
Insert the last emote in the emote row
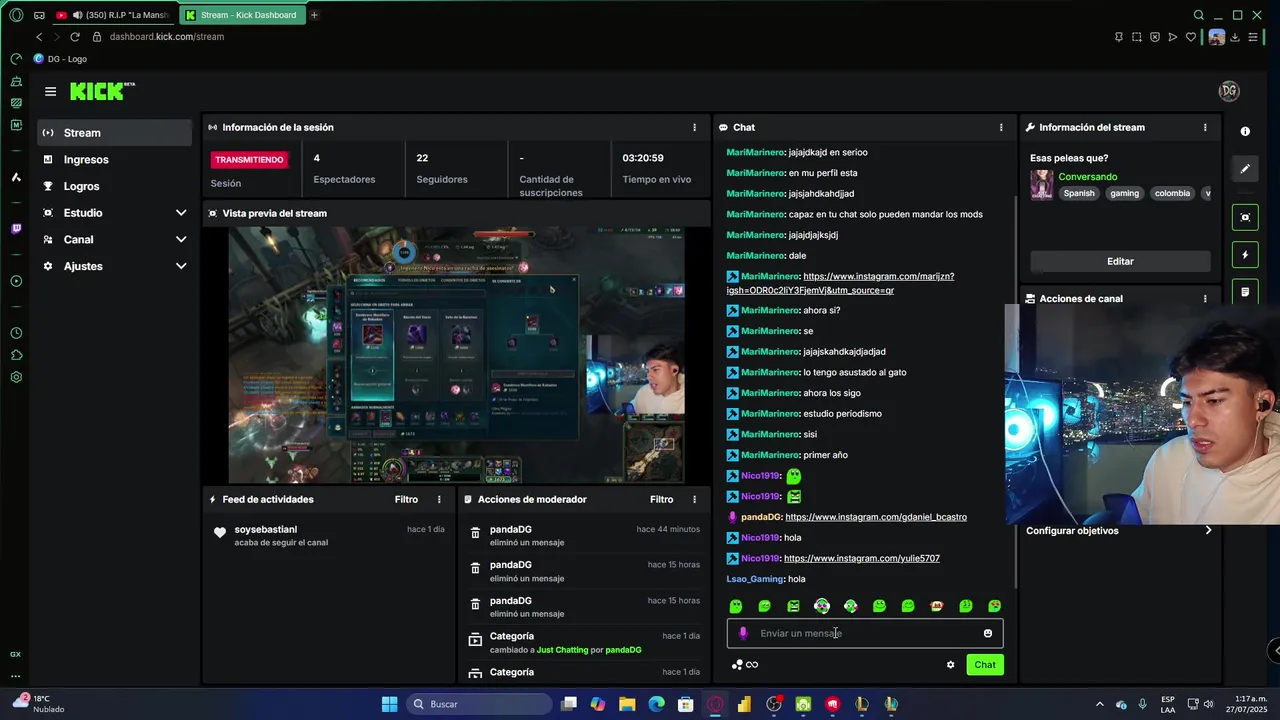(x=995, y=606)
